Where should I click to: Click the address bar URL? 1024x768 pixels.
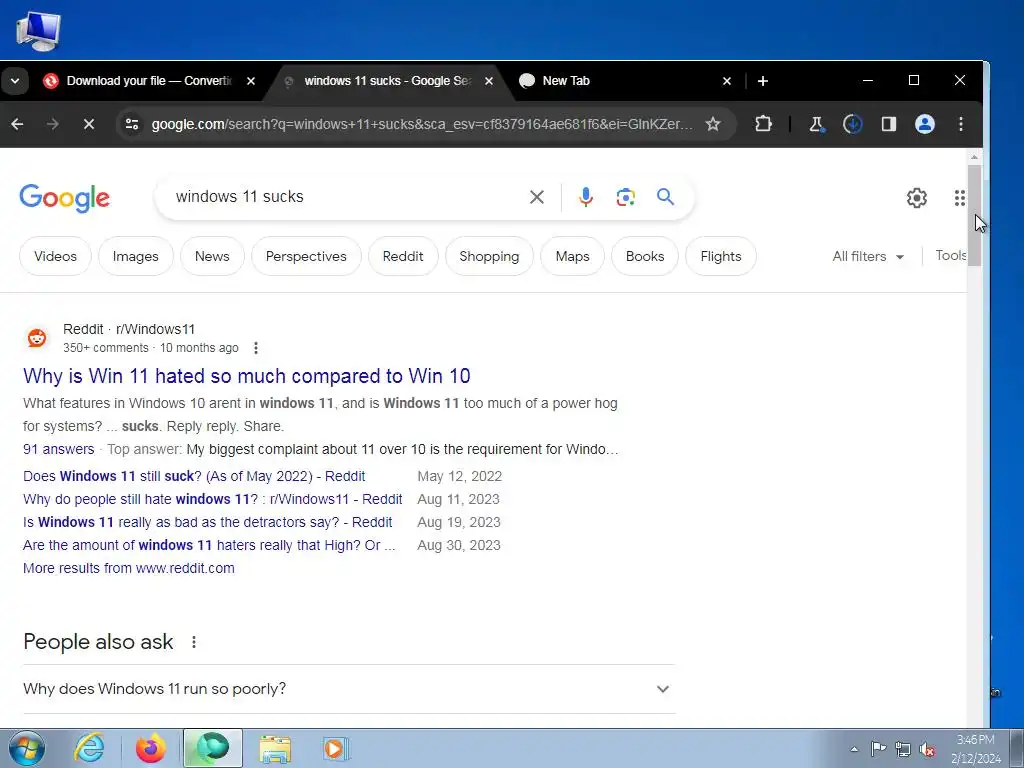click(x=422, y=124)
